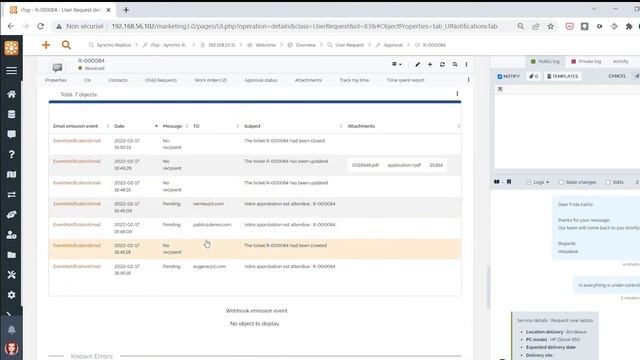Open the user-lock icon in the sidebar
640x360 pixels.
click(11, 235)
